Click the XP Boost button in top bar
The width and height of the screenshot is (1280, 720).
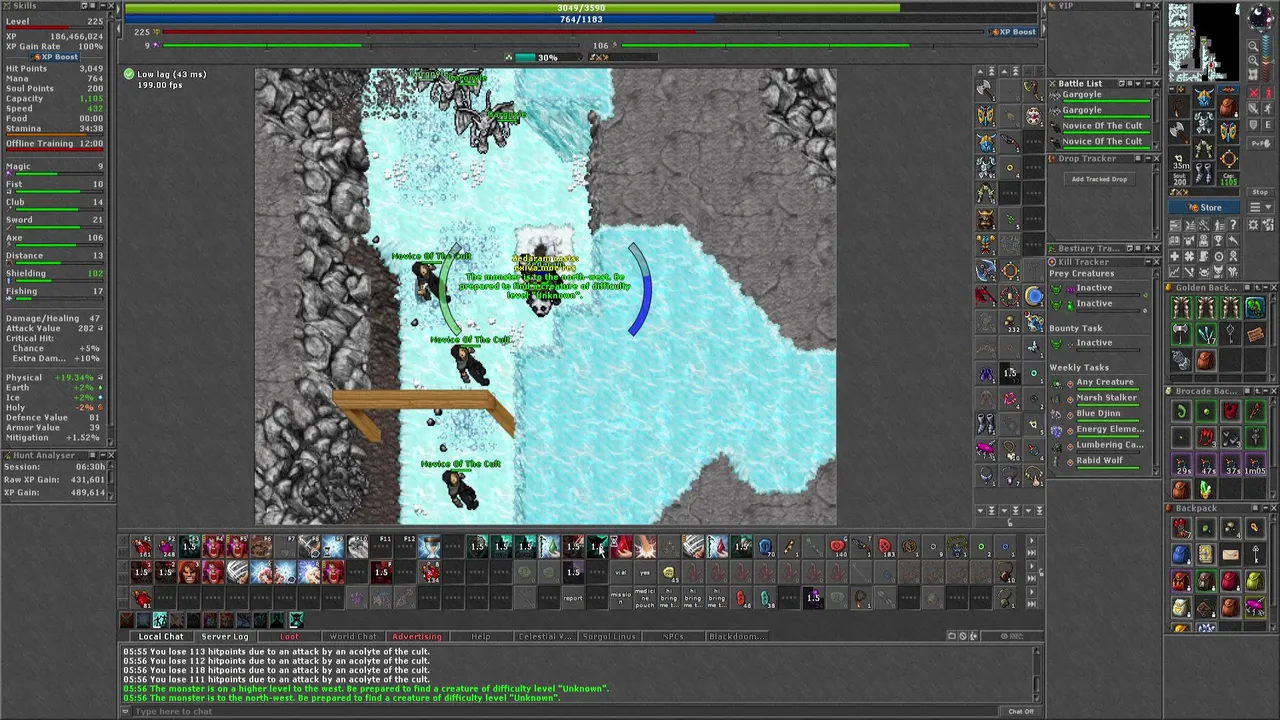pos(1011,32)
